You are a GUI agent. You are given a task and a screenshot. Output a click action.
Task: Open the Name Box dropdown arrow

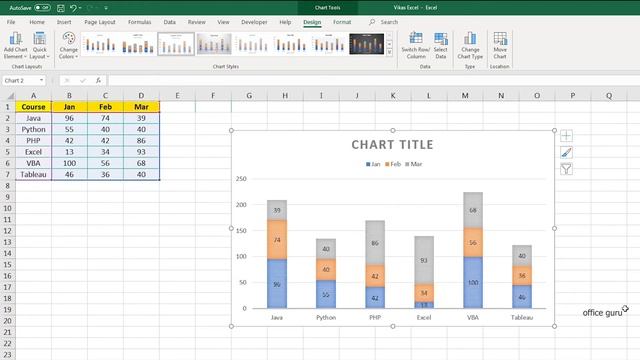[41, 80]
